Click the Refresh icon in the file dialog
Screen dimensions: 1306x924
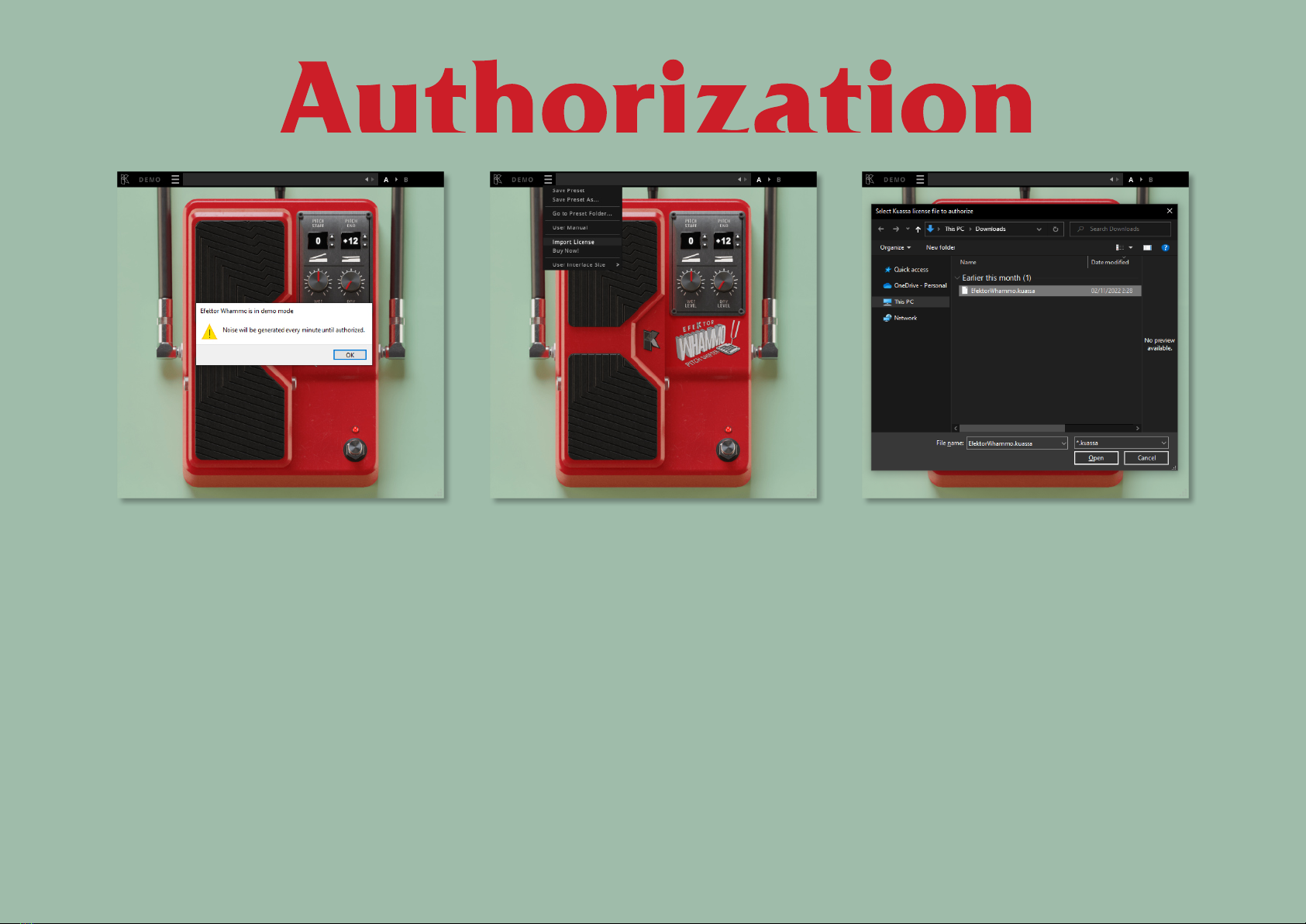[x=1056, y=229]
